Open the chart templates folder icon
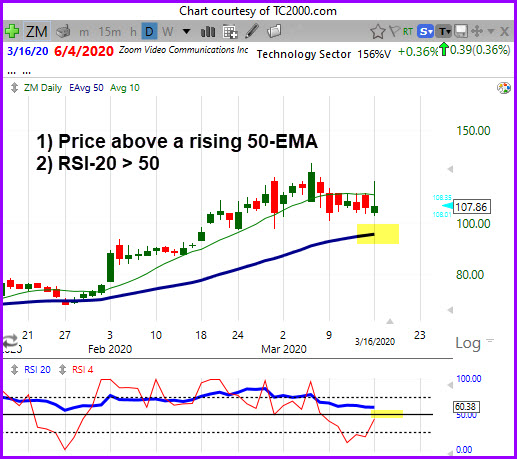 (x=274, y=31)
